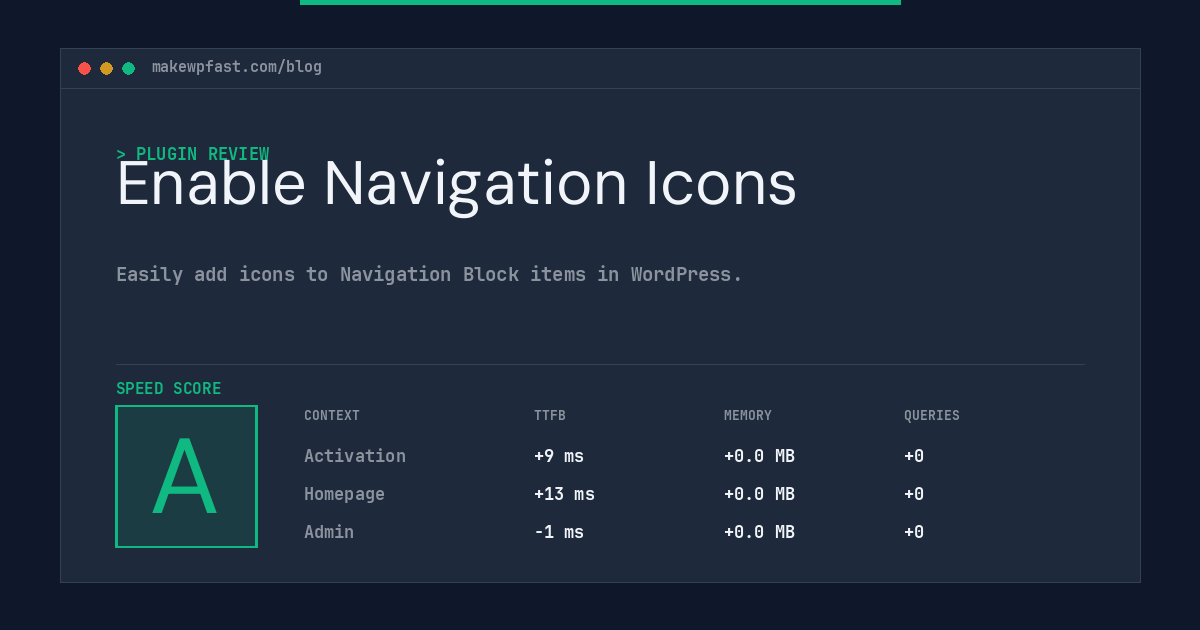1200x630 pixels.
Task: Click the '+9 ms' Activation TTFB value
Action: point(559,456)
